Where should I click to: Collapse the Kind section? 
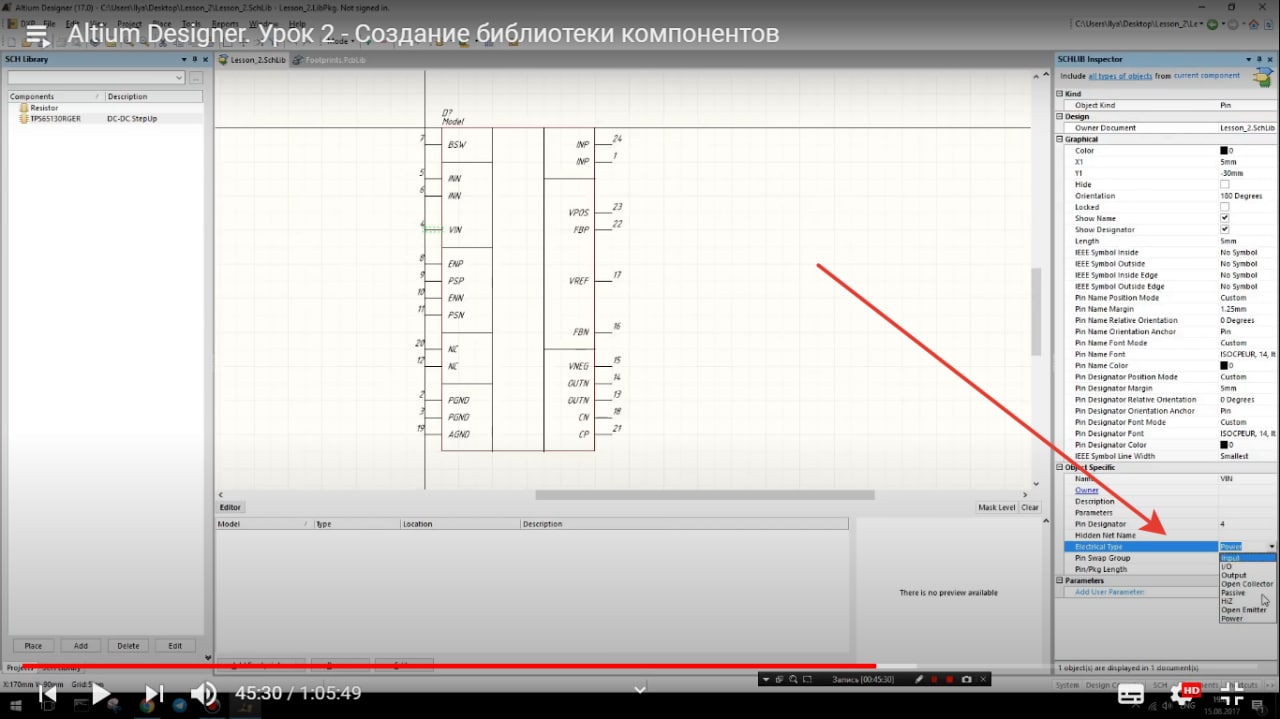pyautogui.click(x=1060, y=94)
